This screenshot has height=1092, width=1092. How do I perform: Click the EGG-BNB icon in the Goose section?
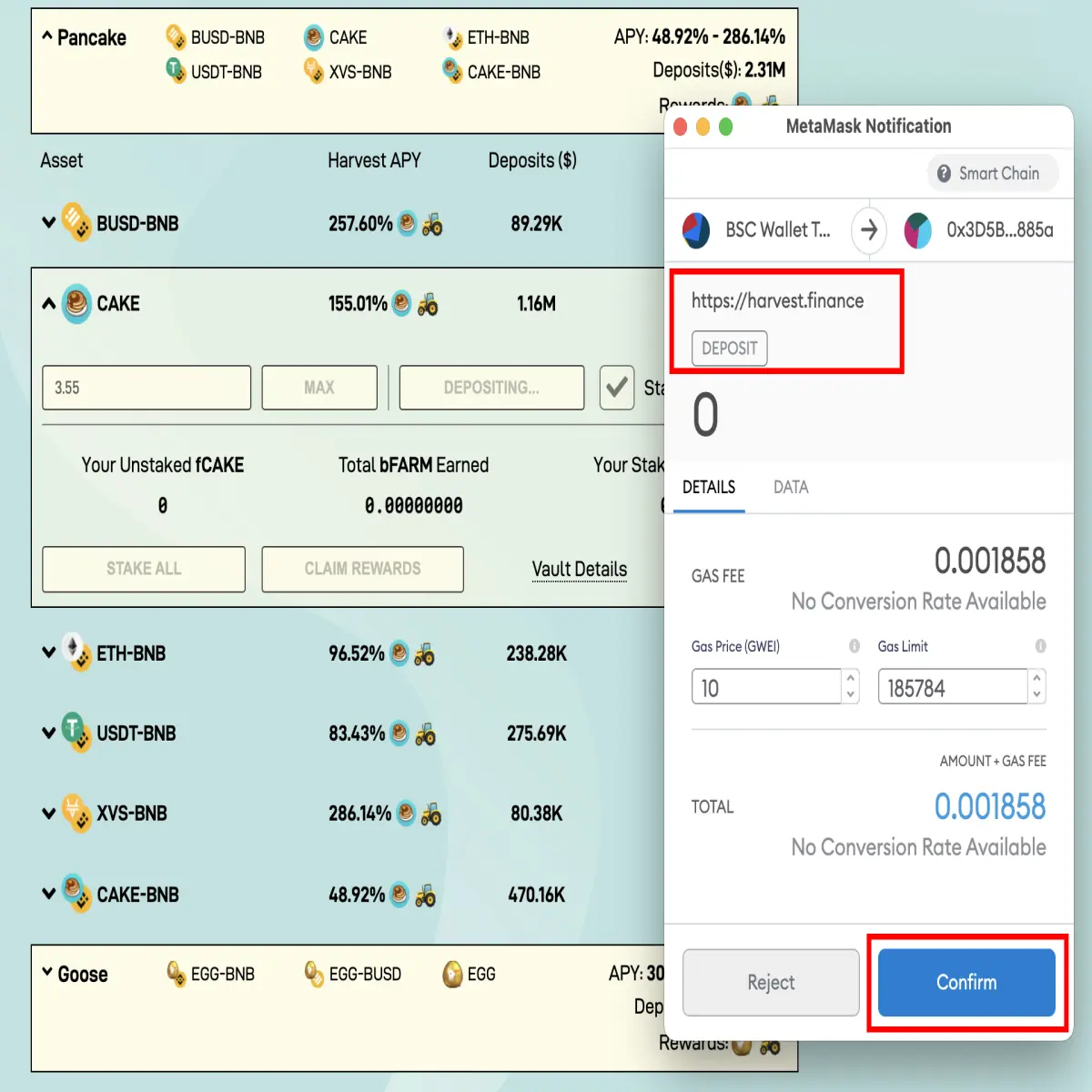pyautogui.click(x=177, y=975)
